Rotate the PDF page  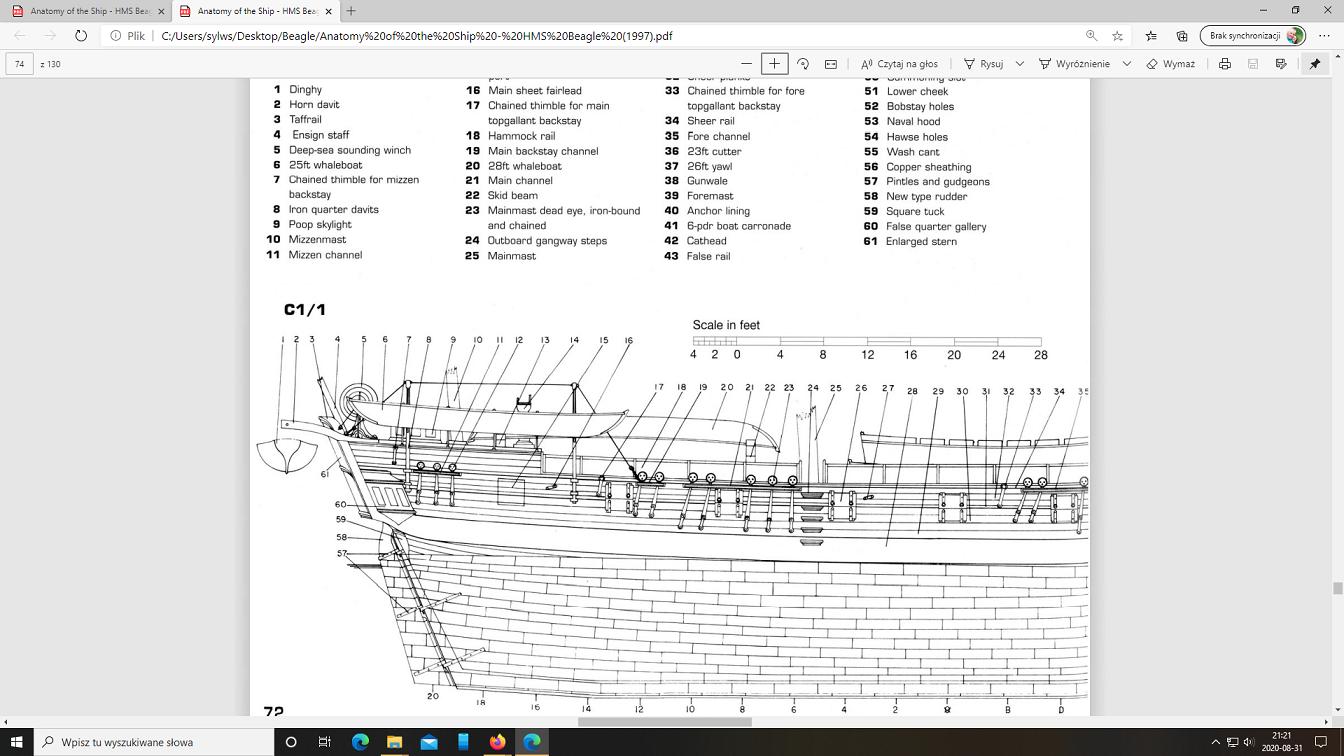coord(802,64)
